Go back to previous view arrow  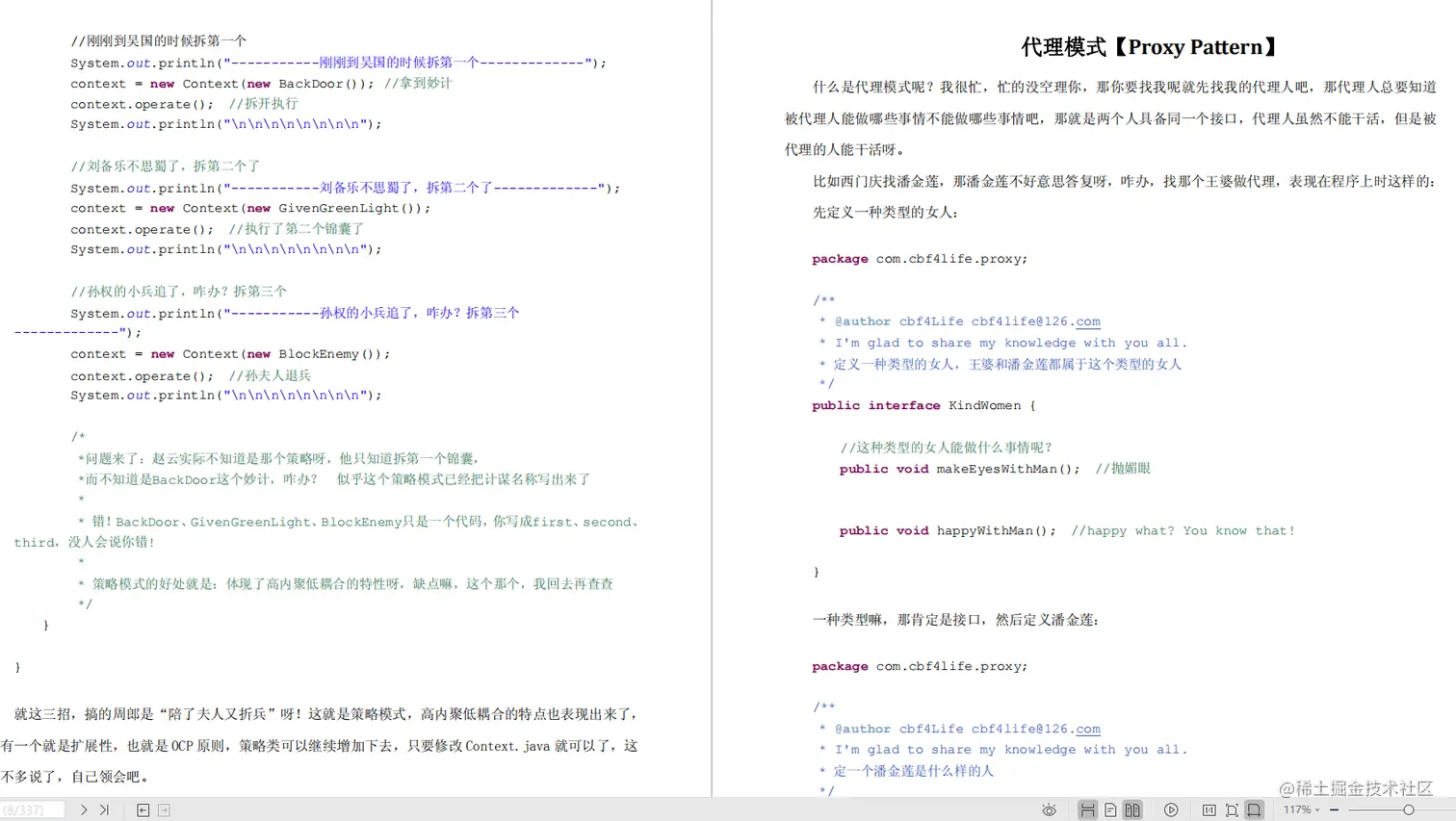[143, 809]
